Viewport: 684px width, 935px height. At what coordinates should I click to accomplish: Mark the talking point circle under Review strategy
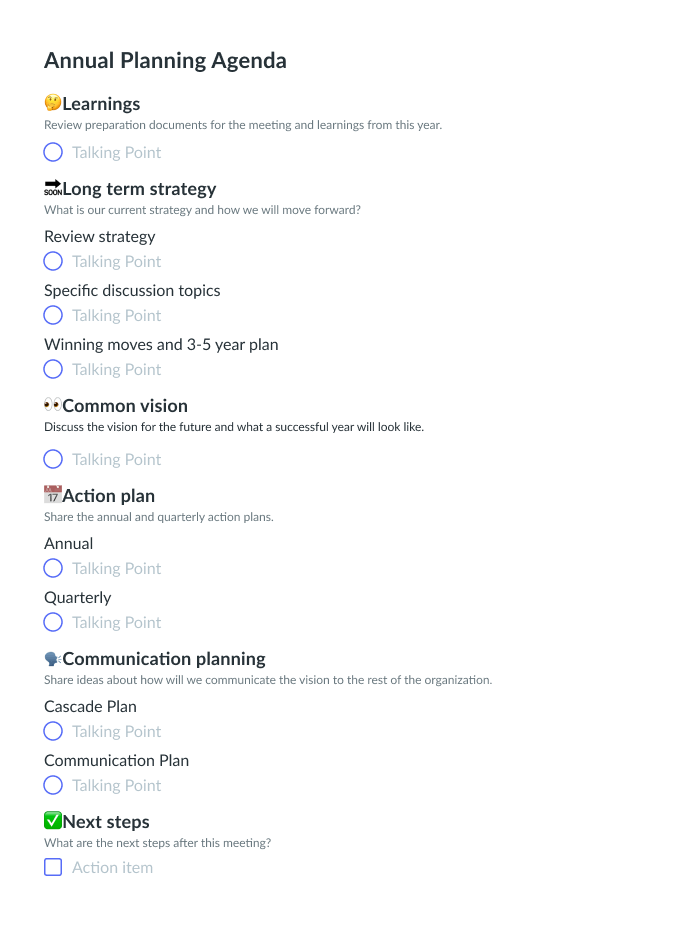point(53,261)
